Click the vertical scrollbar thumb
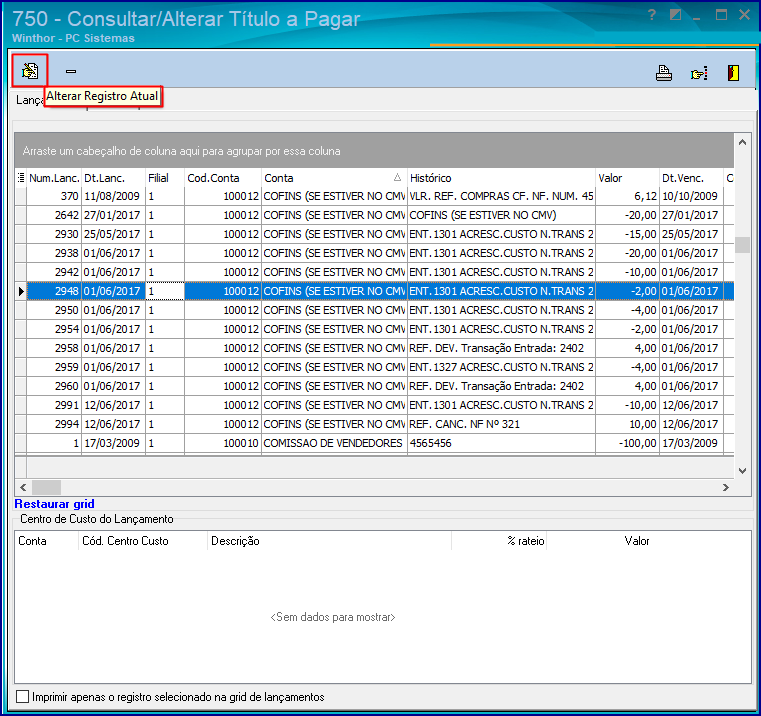Viewport: 761px width, 716px height. tap(742, 245)
